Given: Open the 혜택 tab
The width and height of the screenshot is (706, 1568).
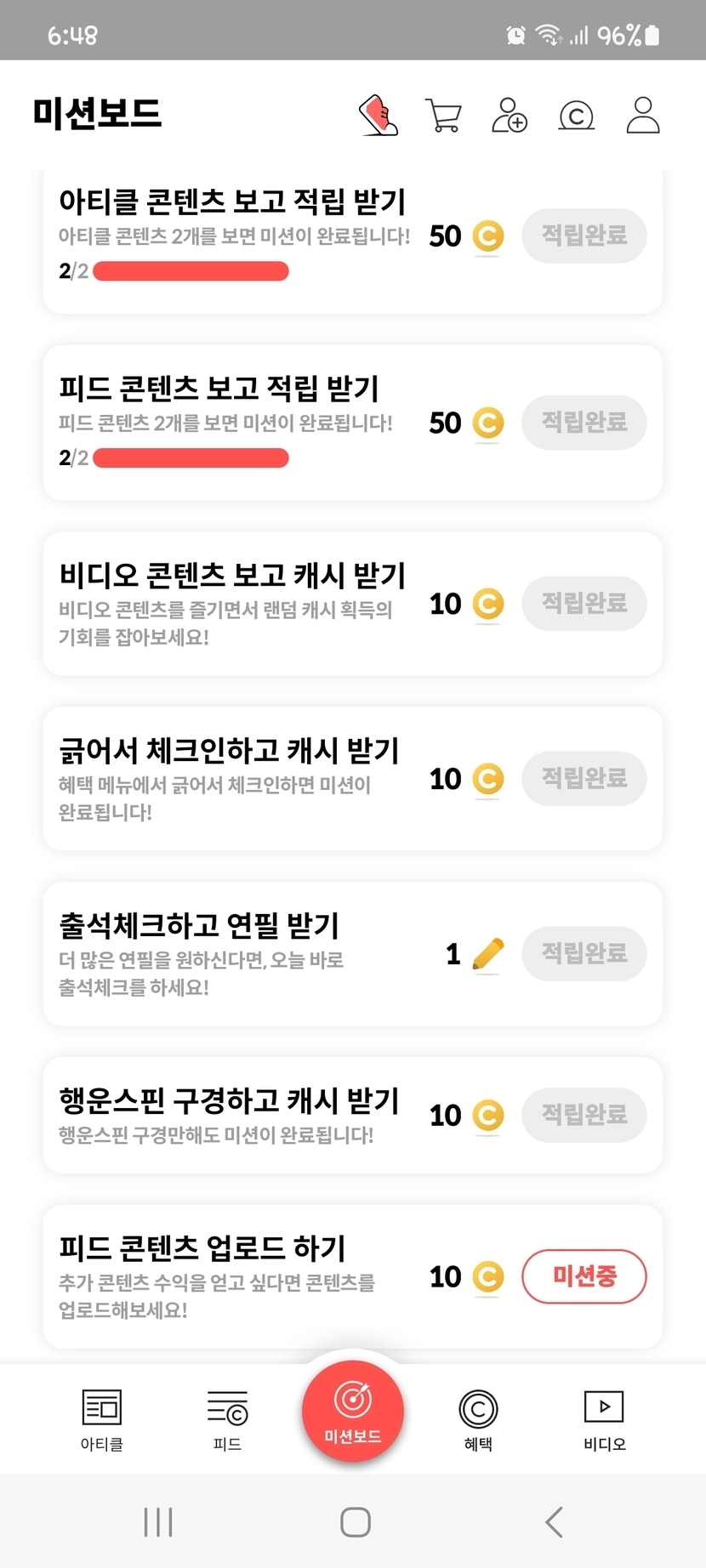Looking at the screenshot, I should [x=478, y=1419].
